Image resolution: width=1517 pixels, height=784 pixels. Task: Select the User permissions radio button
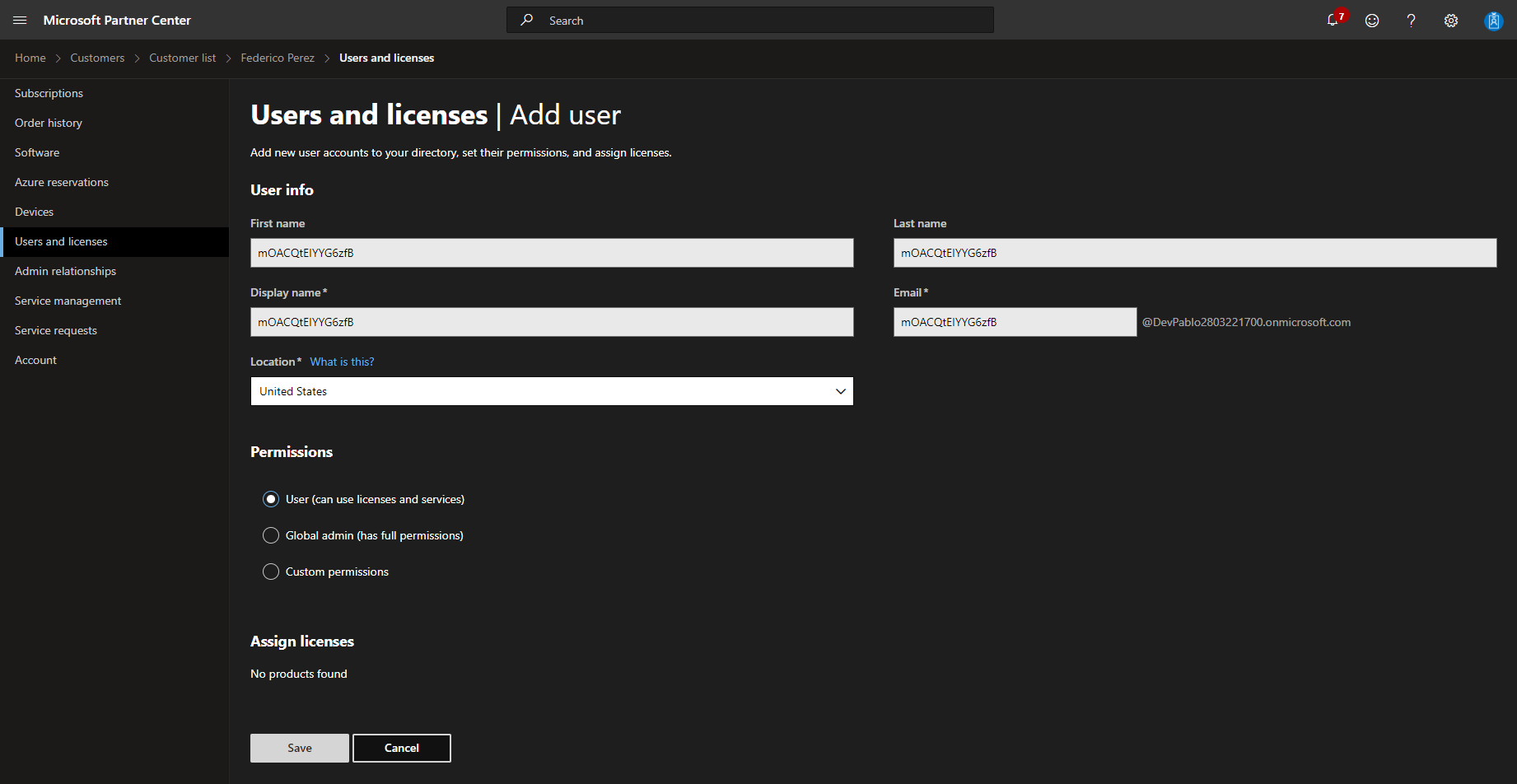coord(271,499)
